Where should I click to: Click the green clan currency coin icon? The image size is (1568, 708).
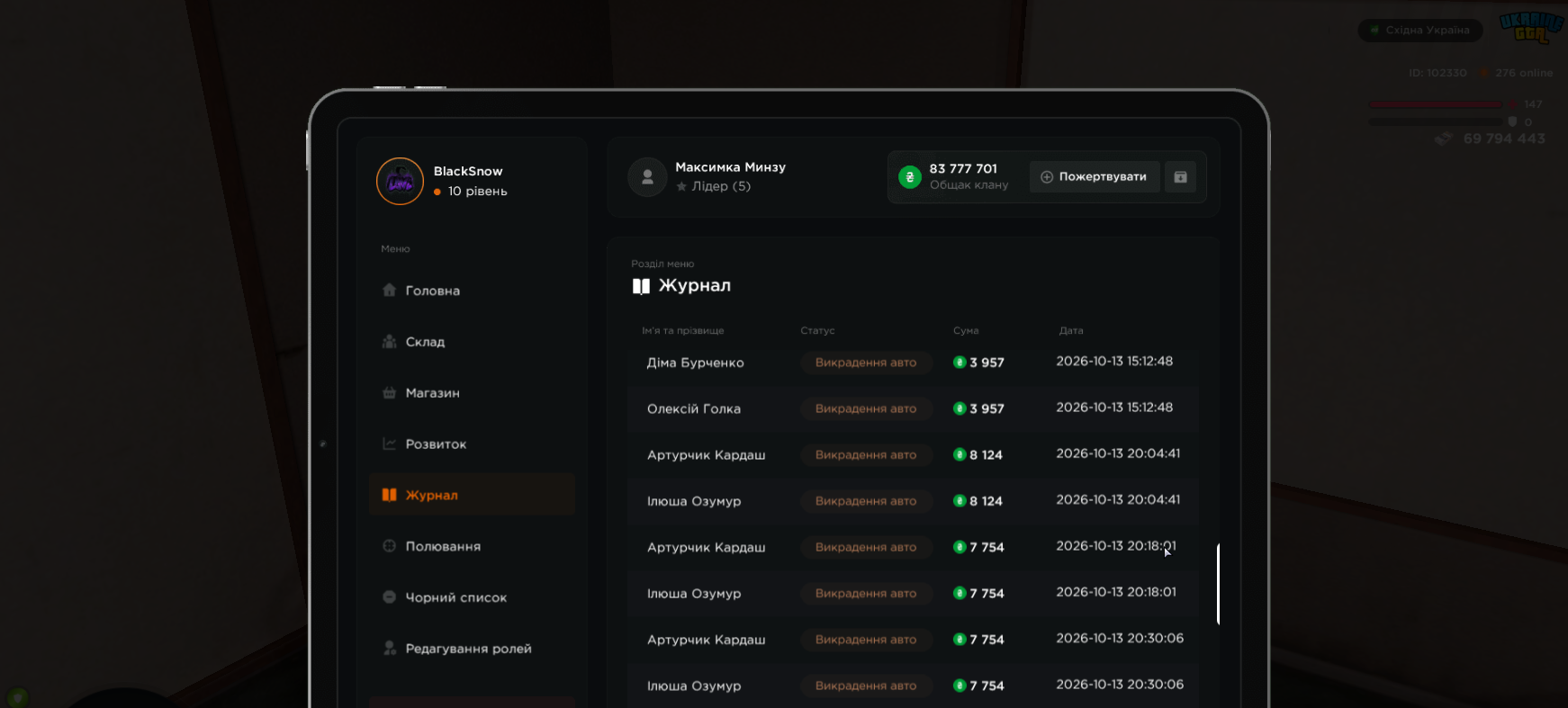click(x=910, y=177)
